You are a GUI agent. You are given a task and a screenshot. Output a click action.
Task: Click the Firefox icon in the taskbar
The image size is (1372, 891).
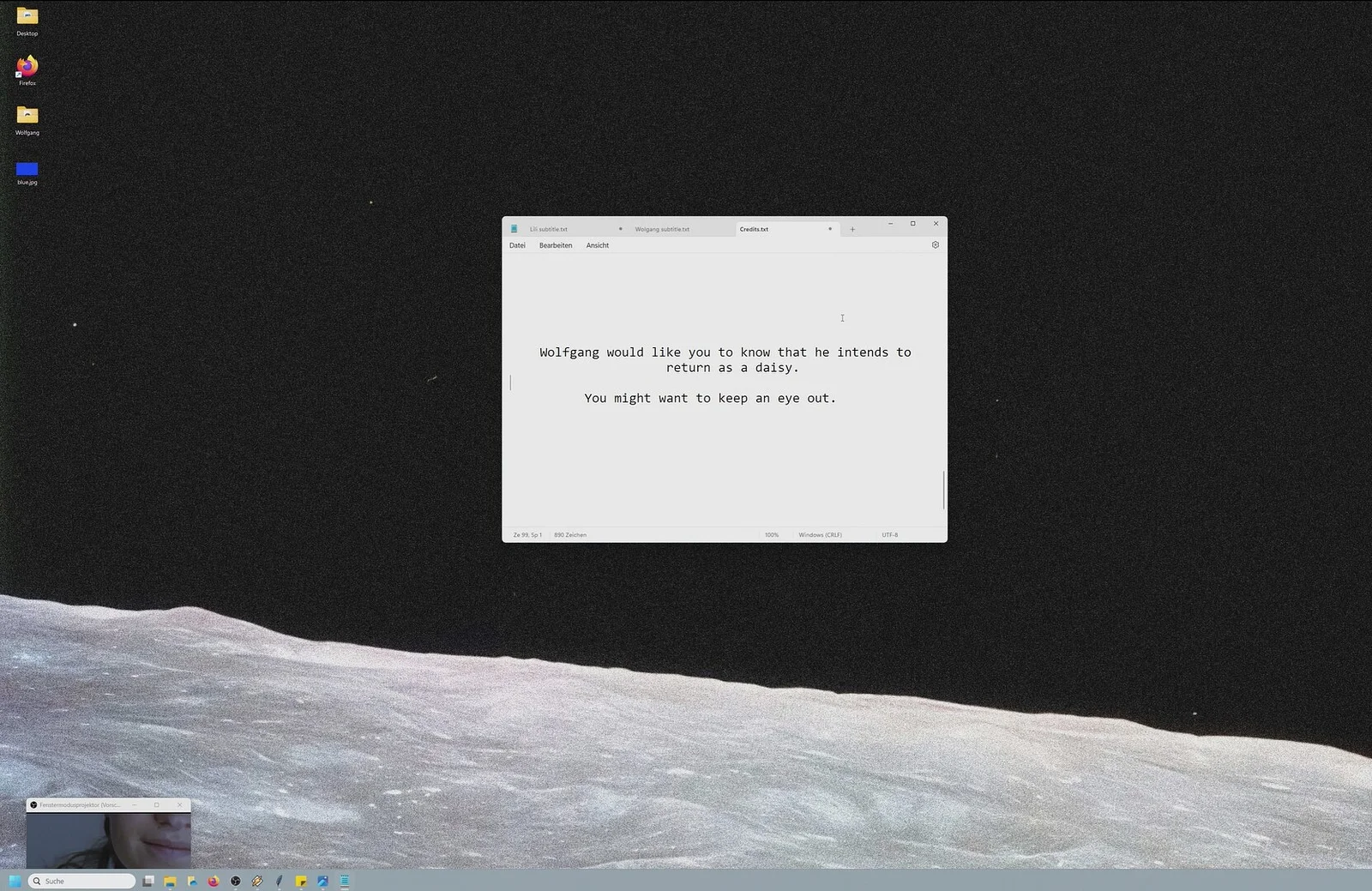click(214, 881)
